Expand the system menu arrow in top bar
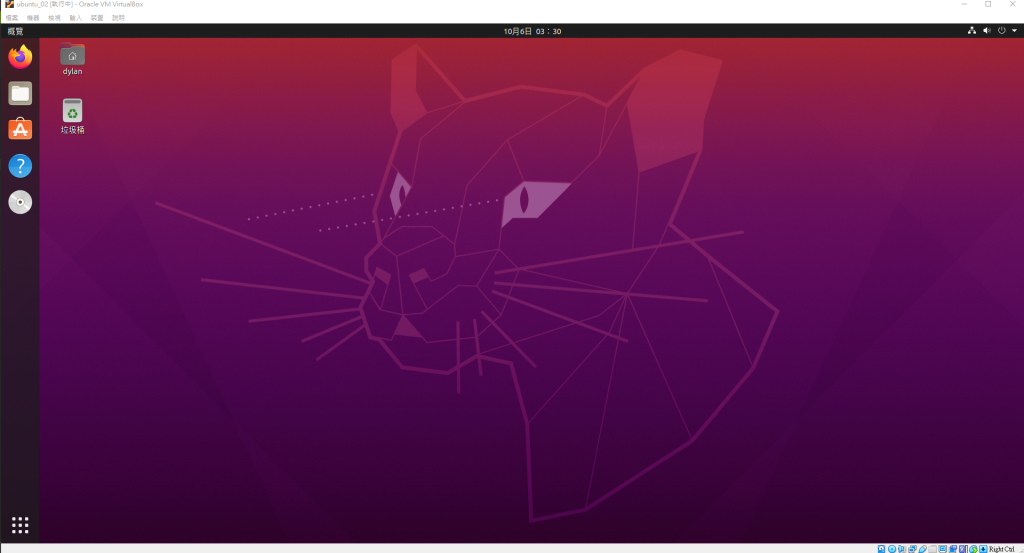 [1014, 31]
